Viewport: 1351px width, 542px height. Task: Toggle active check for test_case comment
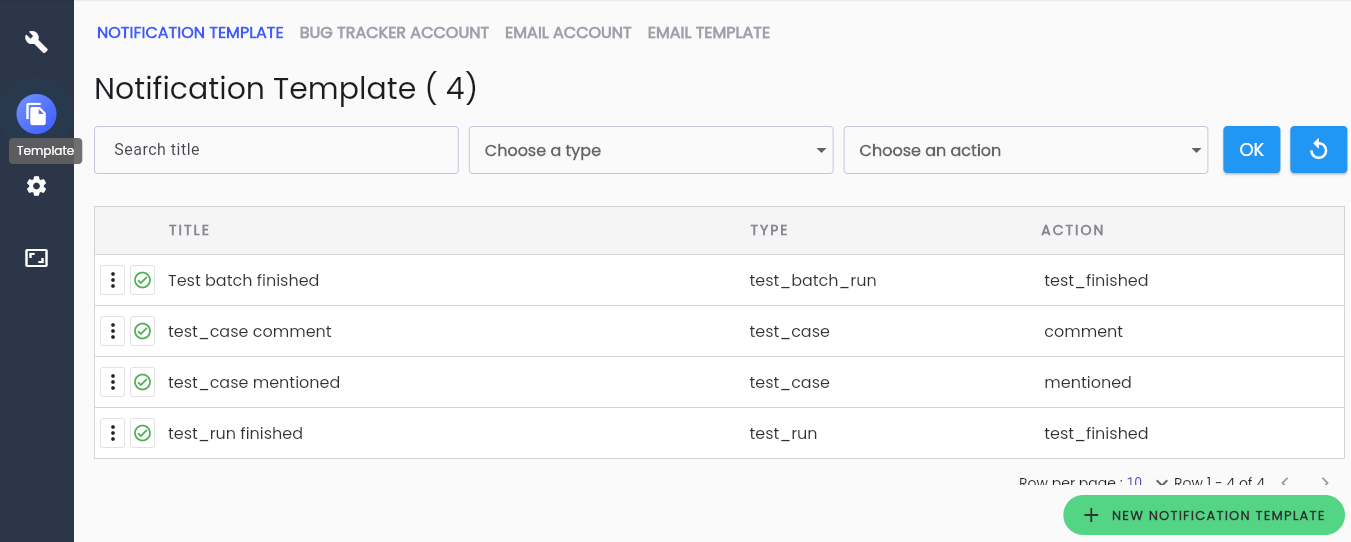(142, 331)
